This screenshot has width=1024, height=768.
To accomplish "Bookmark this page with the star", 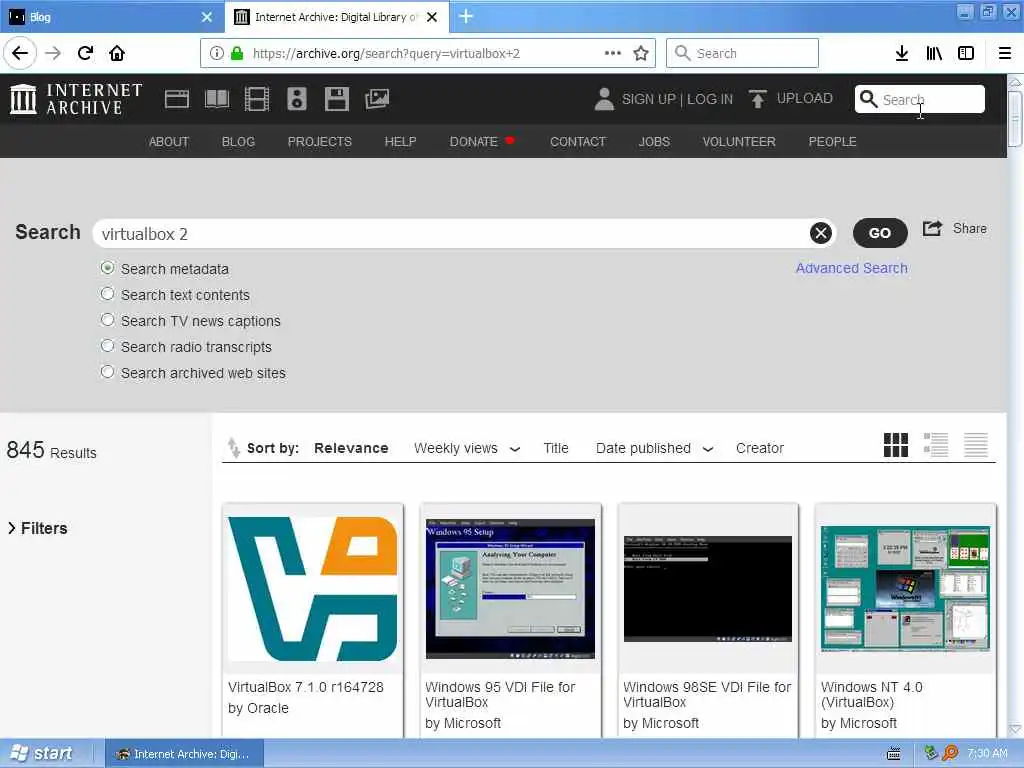I will [641, 54].
